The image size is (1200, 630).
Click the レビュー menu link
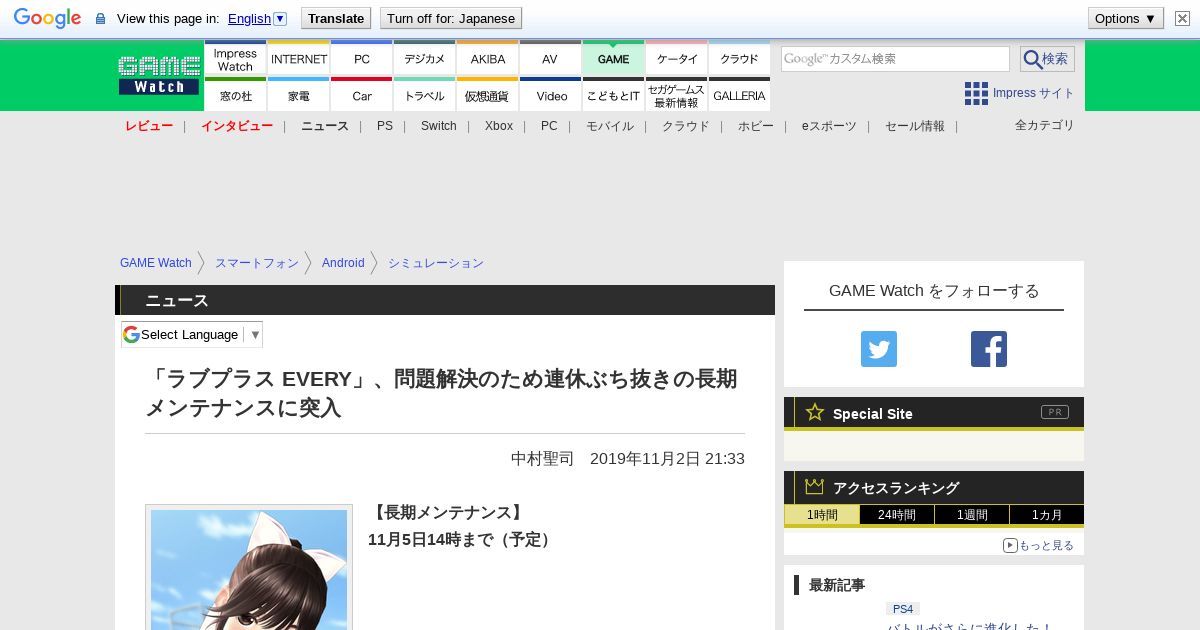[149, 126]
